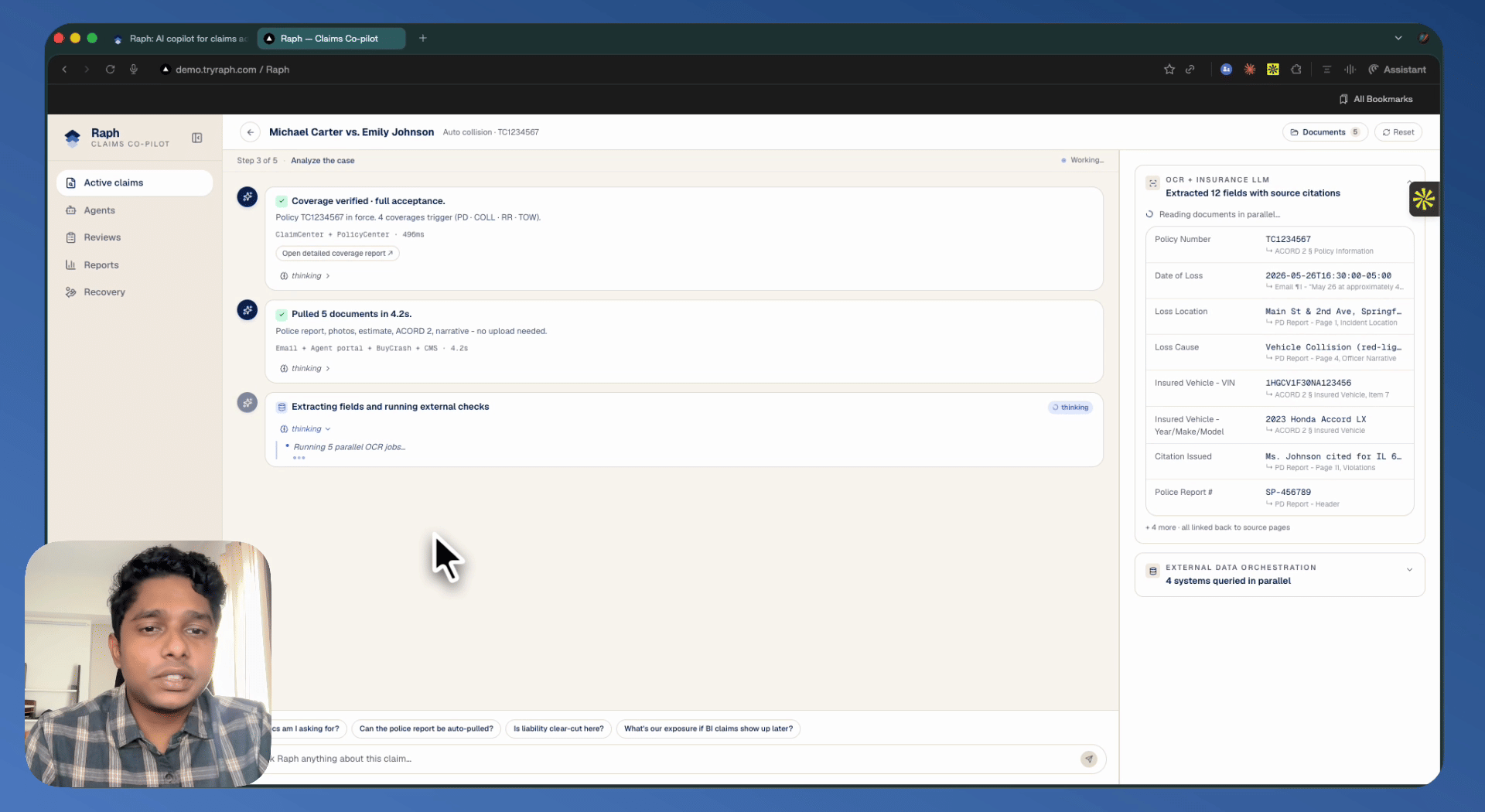Reload the page with the refresh icon

coord(111,70)
